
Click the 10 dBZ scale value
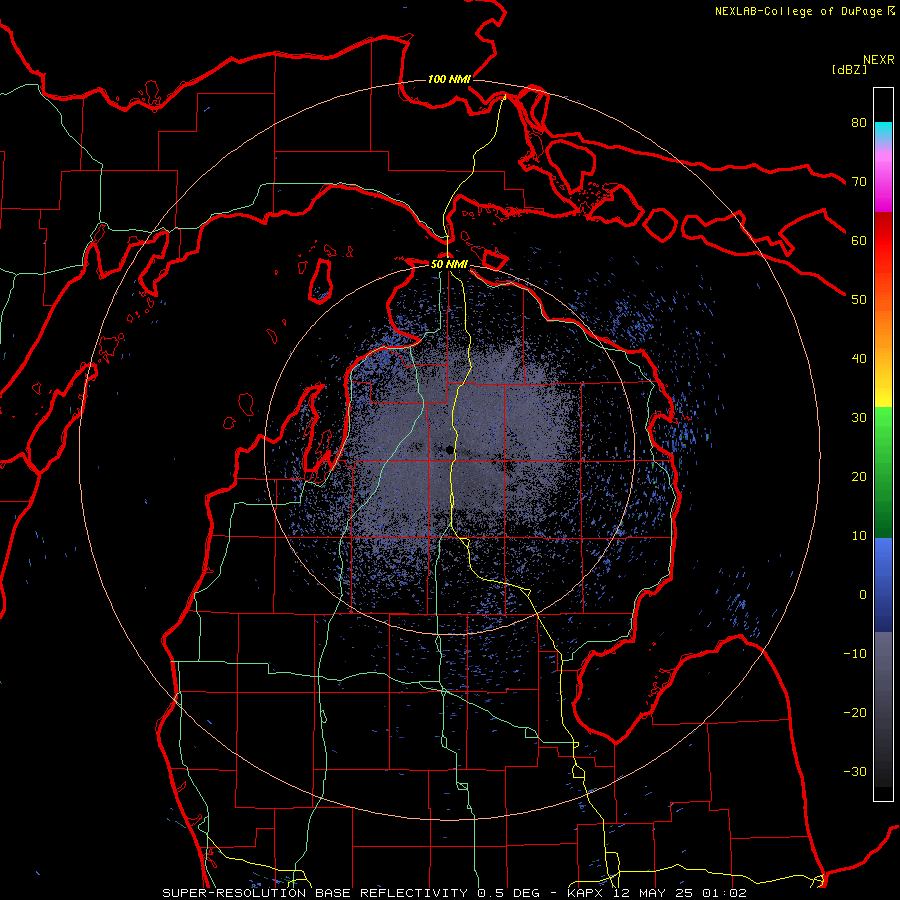[x=859, y=536]
